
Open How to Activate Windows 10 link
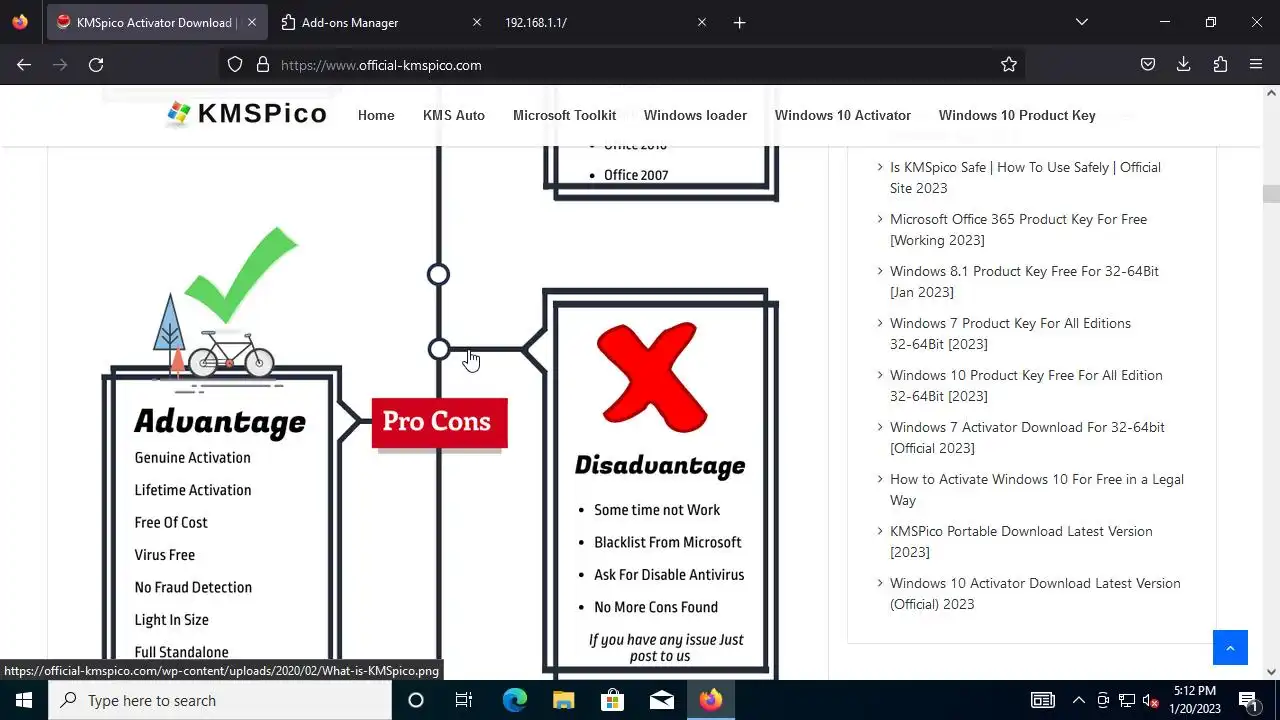1037,489
